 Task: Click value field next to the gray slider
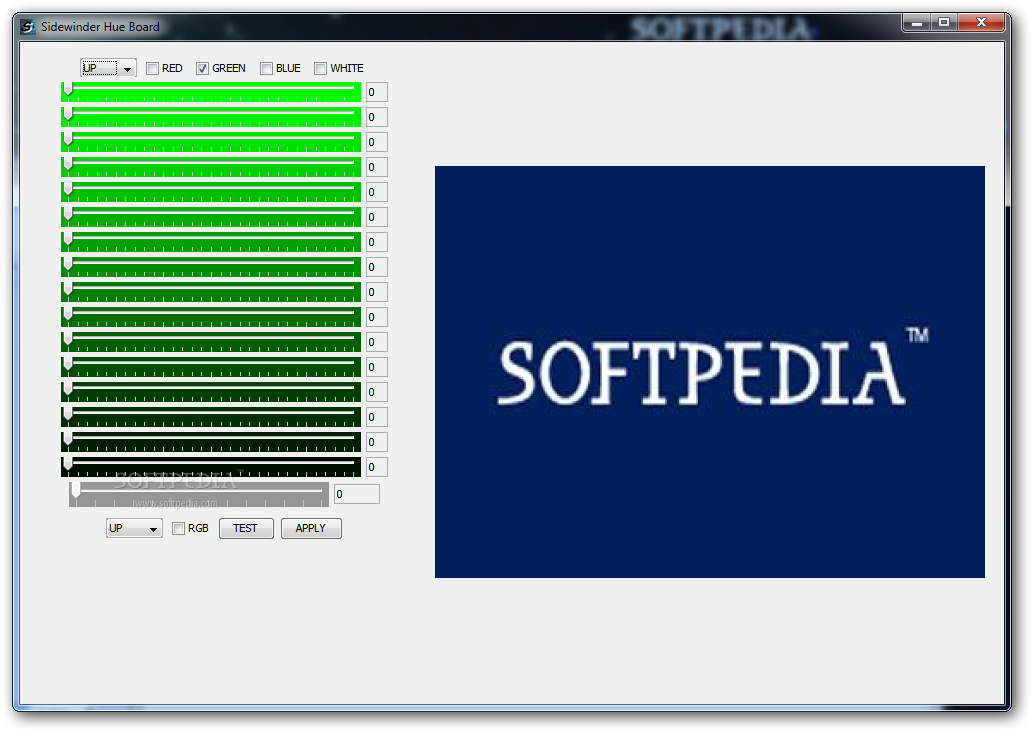click(x=357, y=494)
